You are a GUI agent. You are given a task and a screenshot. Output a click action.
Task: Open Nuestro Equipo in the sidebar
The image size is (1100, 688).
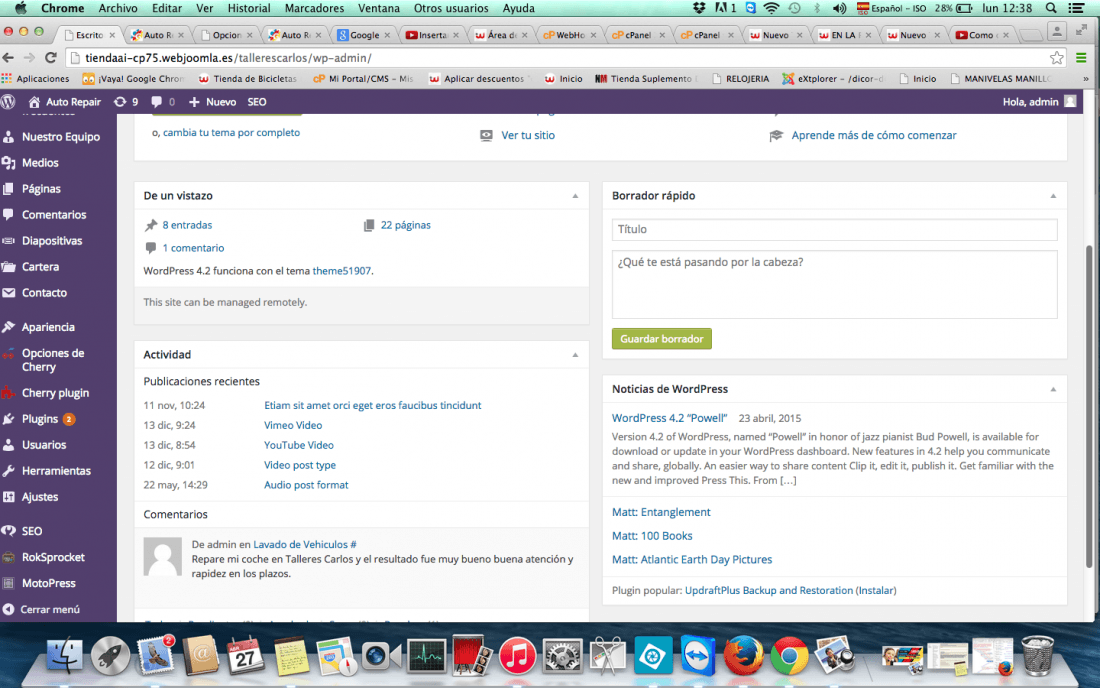tap(59, 137)
